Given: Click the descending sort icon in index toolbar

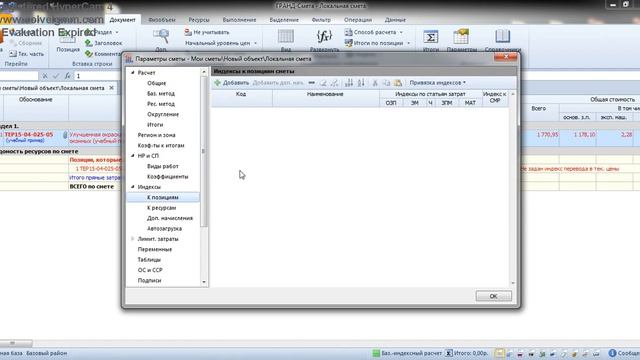Looking at the screenshot, I should [x=361, y=83].
